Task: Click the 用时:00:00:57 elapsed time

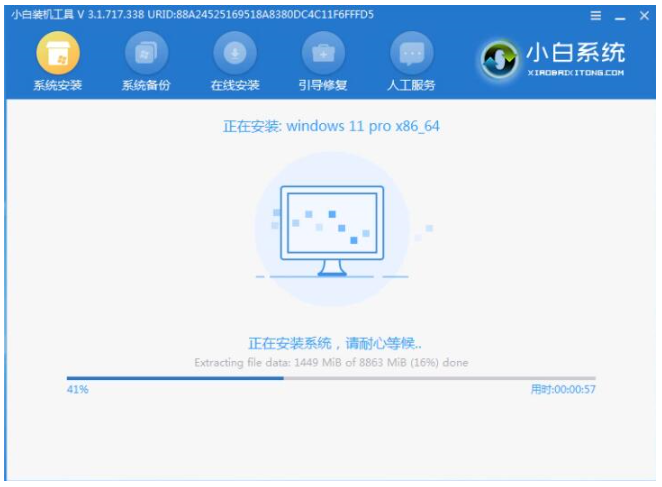Action: pyautogui.click(x=563, y=389)
